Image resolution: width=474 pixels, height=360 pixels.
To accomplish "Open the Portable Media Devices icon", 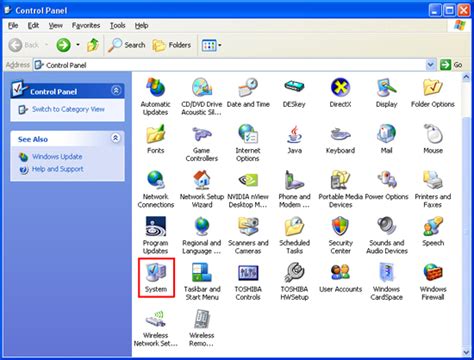I will (x=340, y=189).
